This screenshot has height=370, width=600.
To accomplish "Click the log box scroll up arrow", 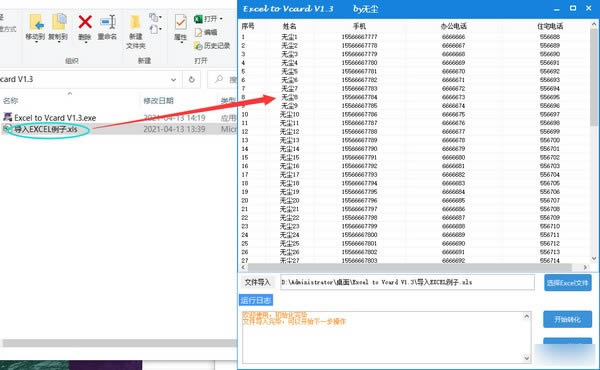I will point(527,316).
